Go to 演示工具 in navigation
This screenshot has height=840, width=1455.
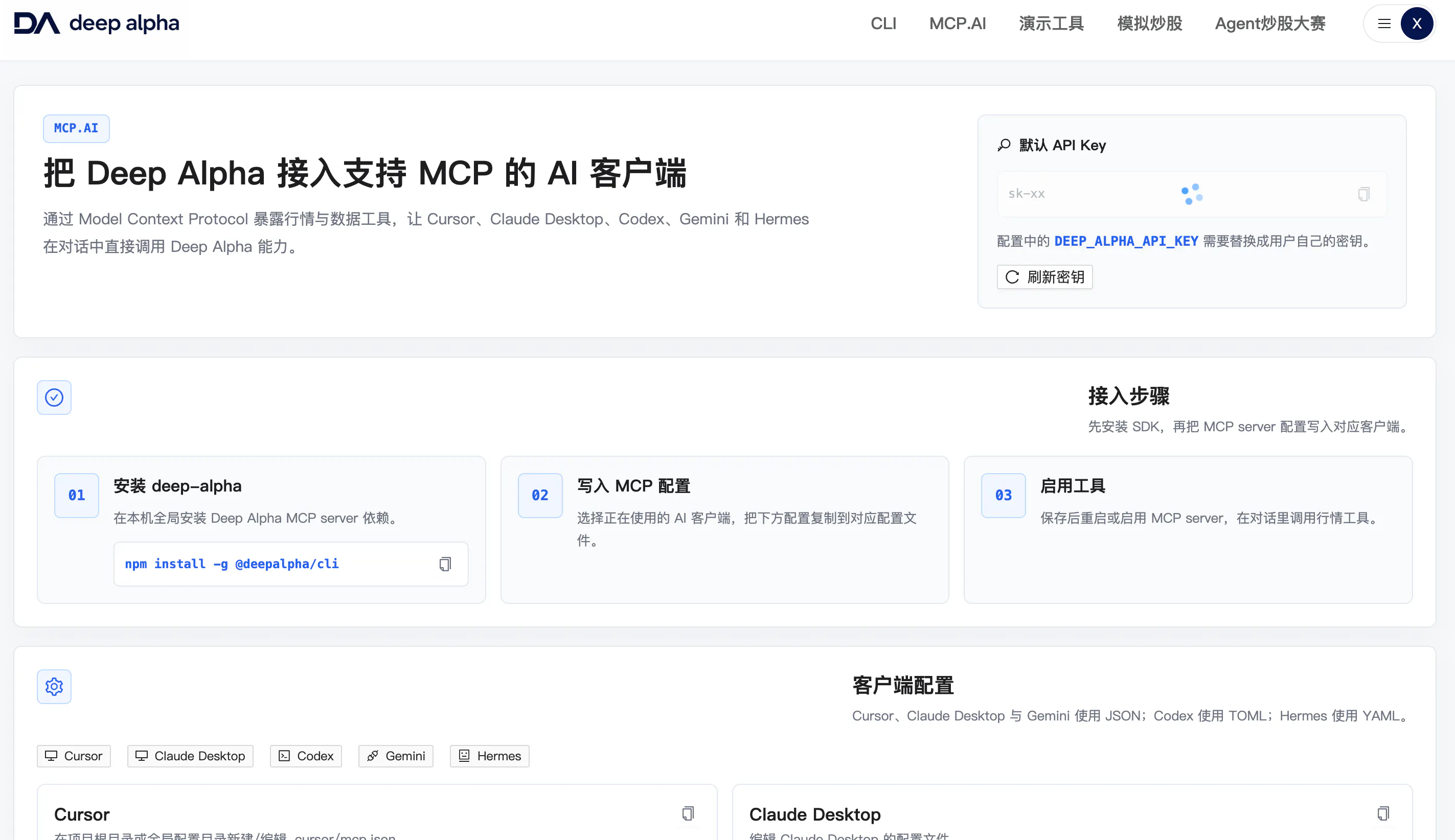coord(1052,24)
